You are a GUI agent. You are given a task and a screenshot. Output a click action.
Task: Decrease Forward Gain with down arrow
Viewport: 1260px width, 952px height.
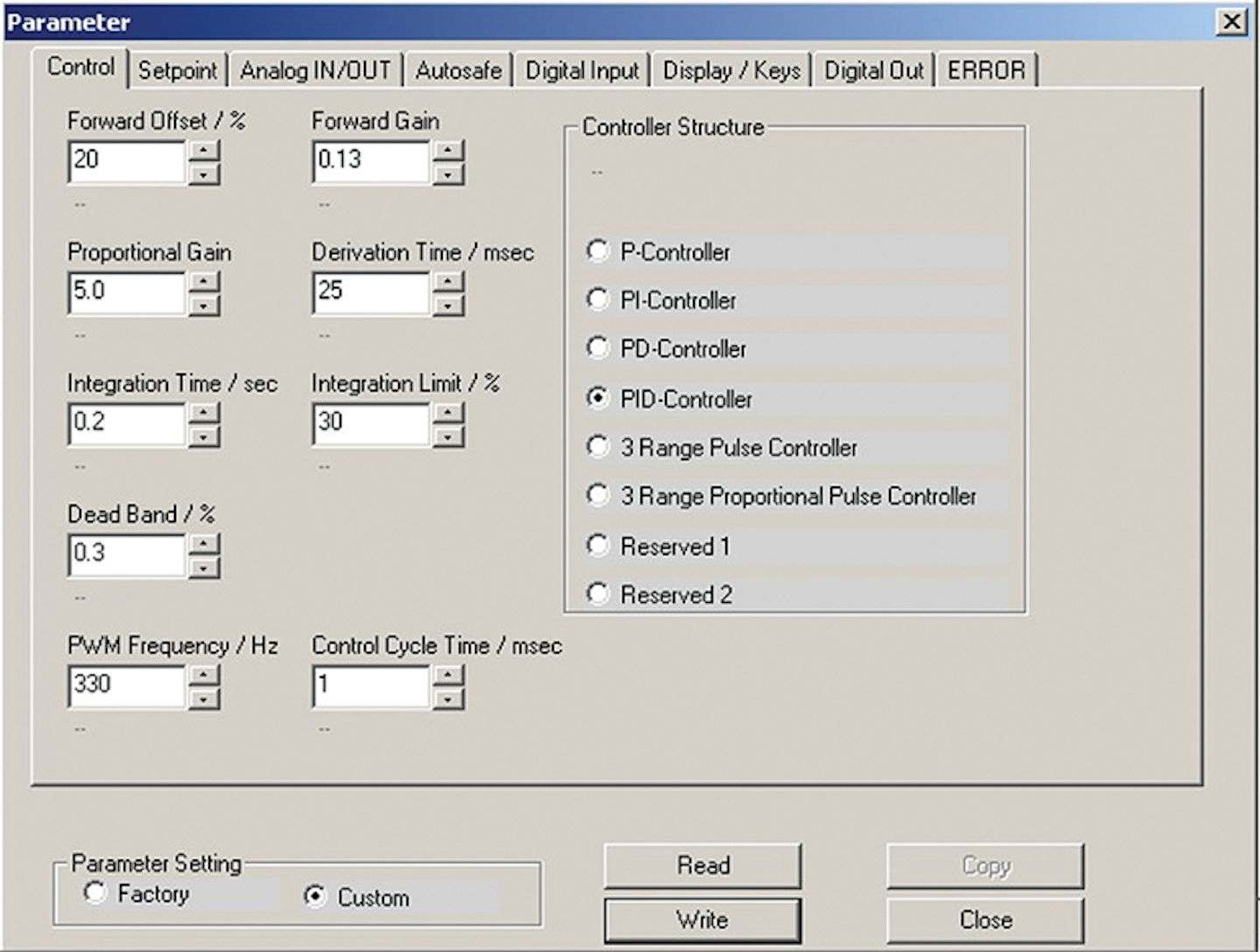(448, 174)
